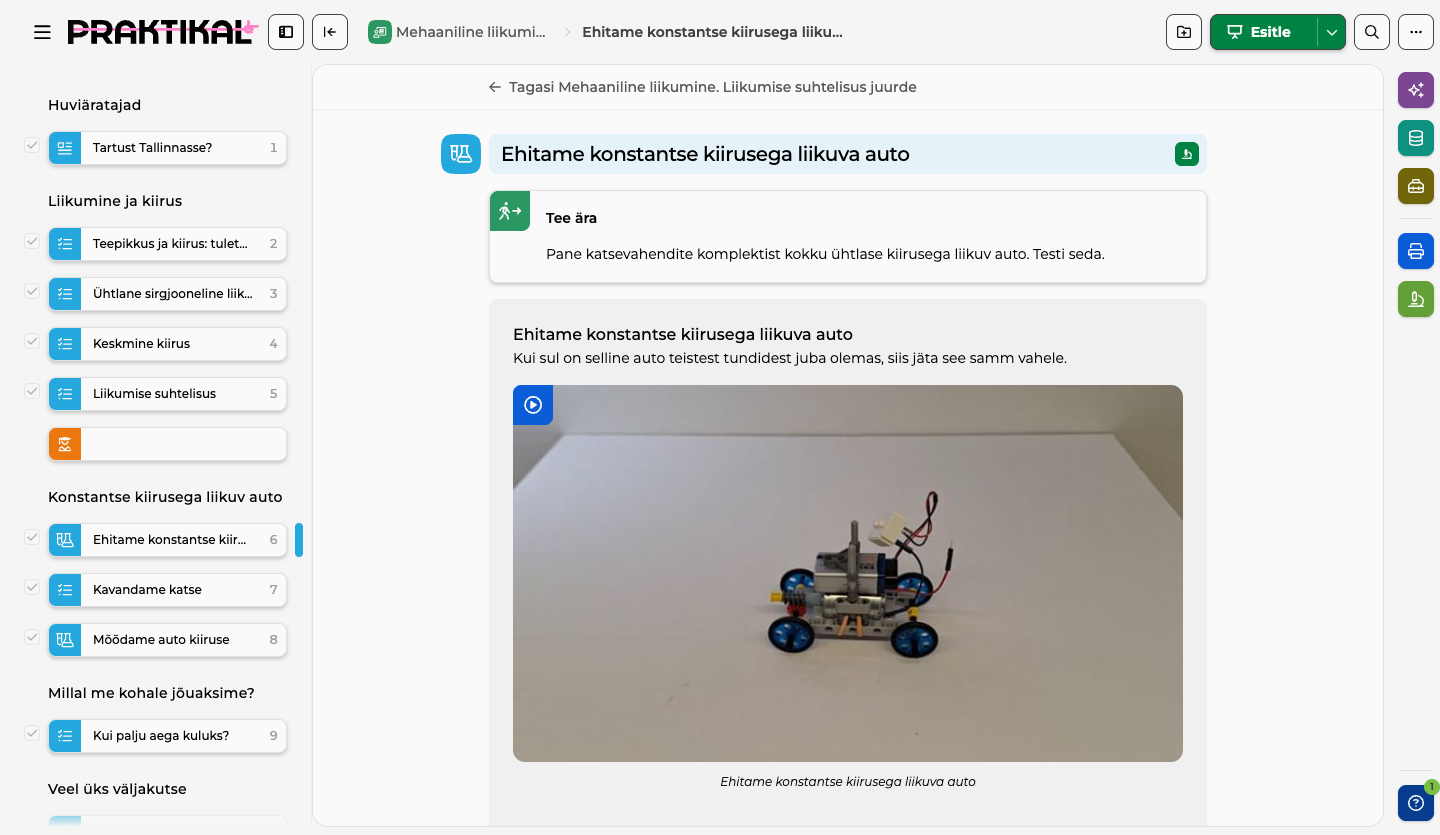This screenshot has height=835, width=1440.
Task: Open the toy car video thumbnail
Action: tap(848, 574)
